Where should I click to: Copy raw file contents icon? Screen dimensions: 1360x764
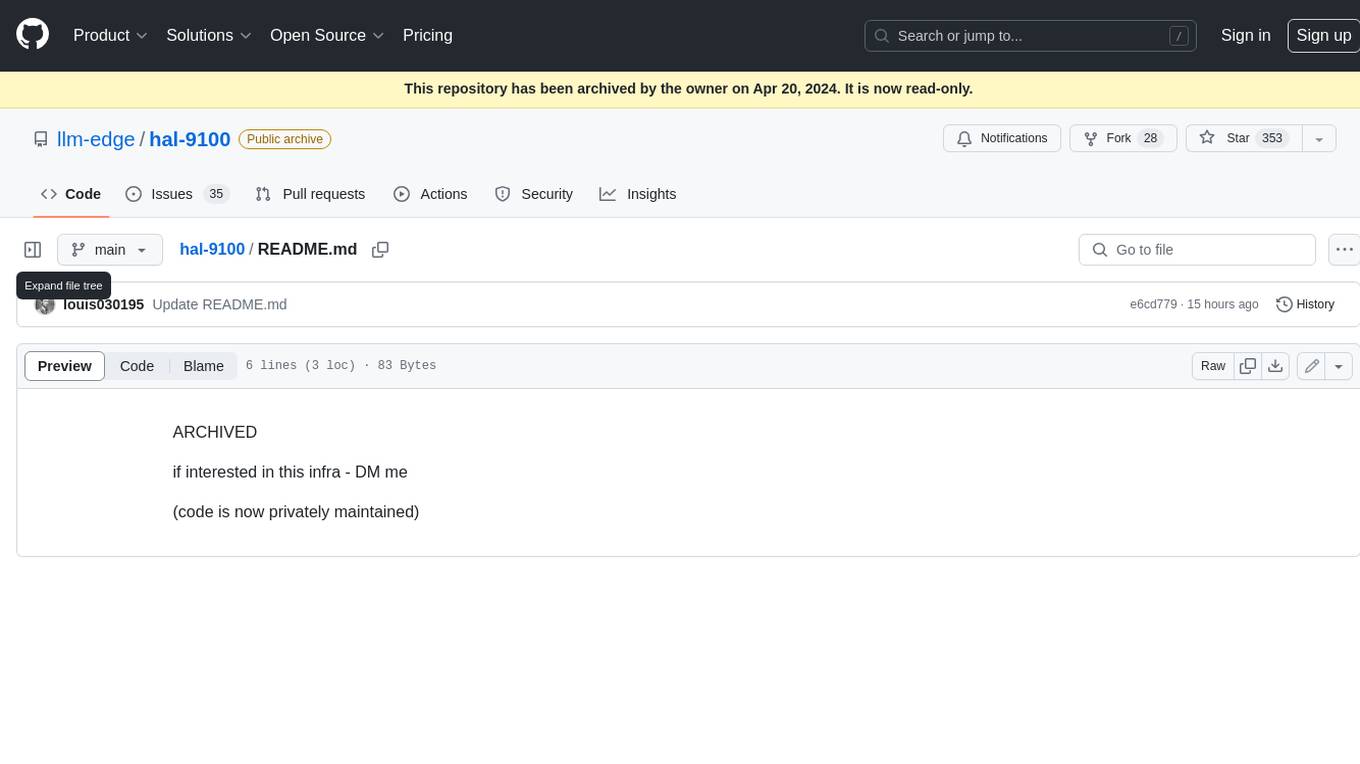point(1248,366)
